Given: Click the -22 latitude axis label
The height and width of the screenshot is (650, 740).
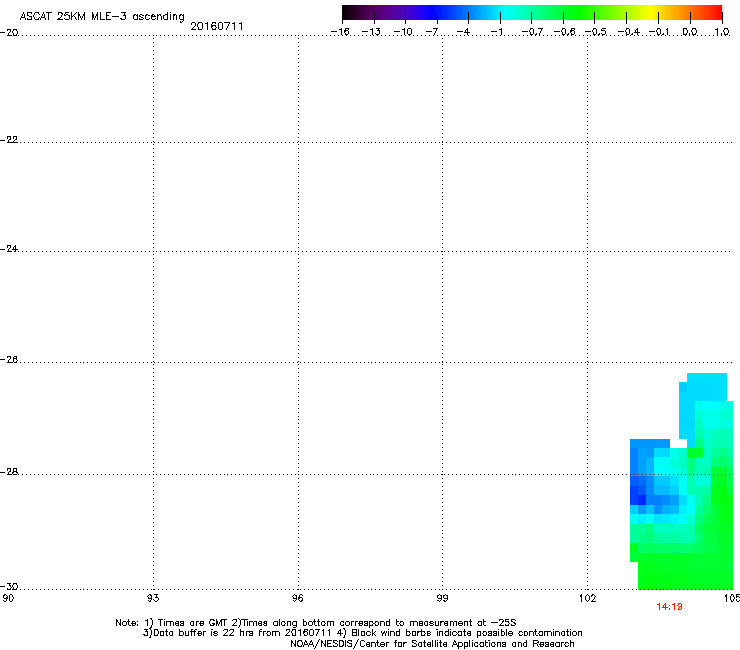Looking at the screenshot, I should pos(9,140).
